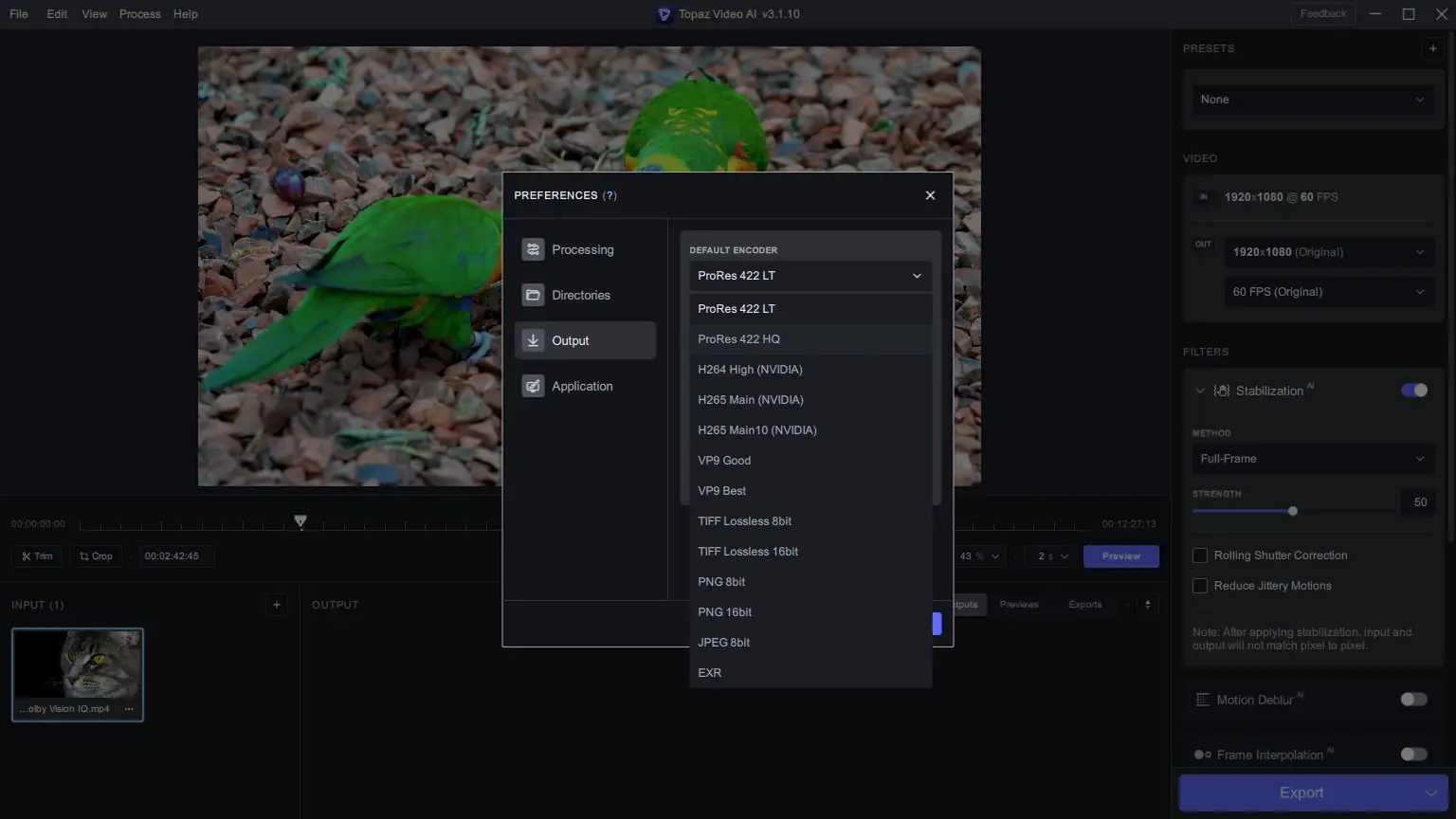Choose ProRes 422 HQ encoder
Viewport: 1456px width, 819px height.
(x=810, y=339)
